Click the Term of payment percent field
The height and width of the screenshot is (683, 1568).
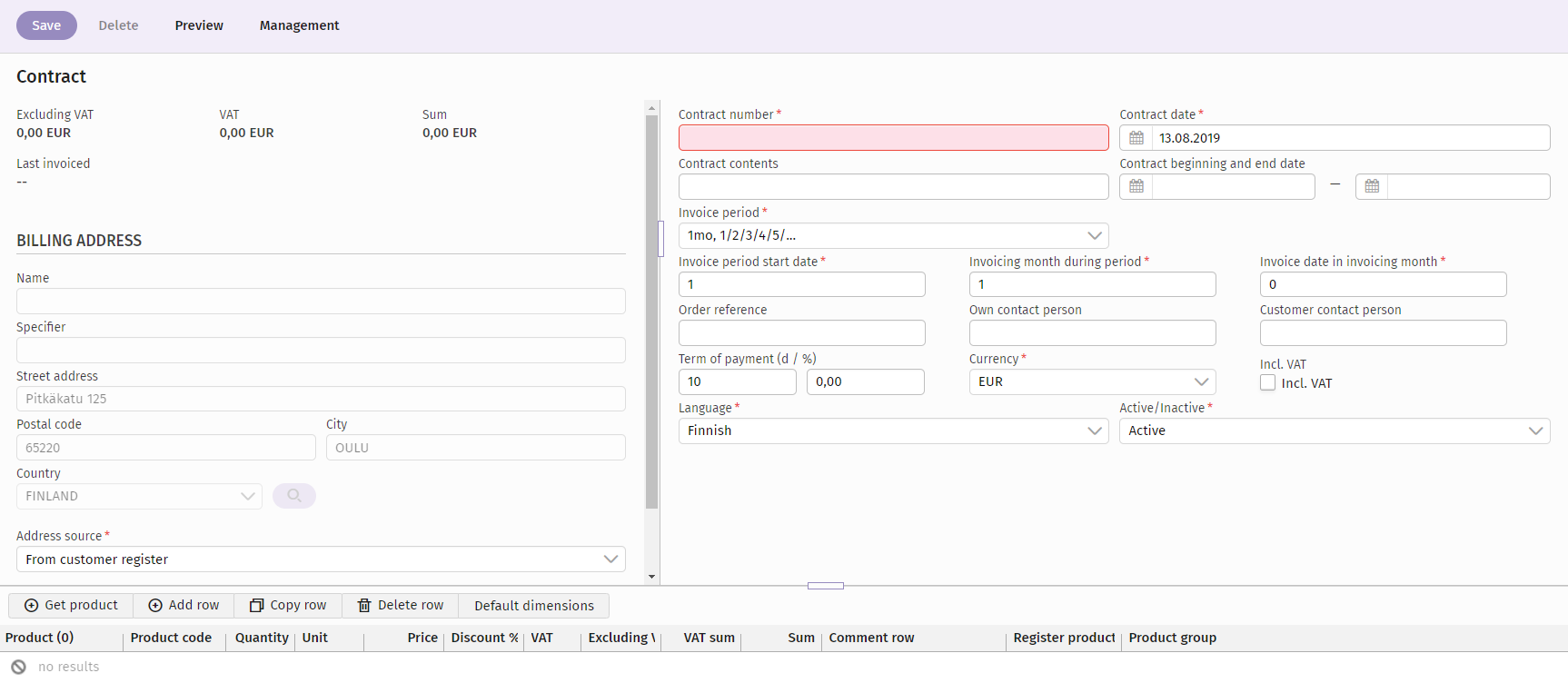[866, 382]
